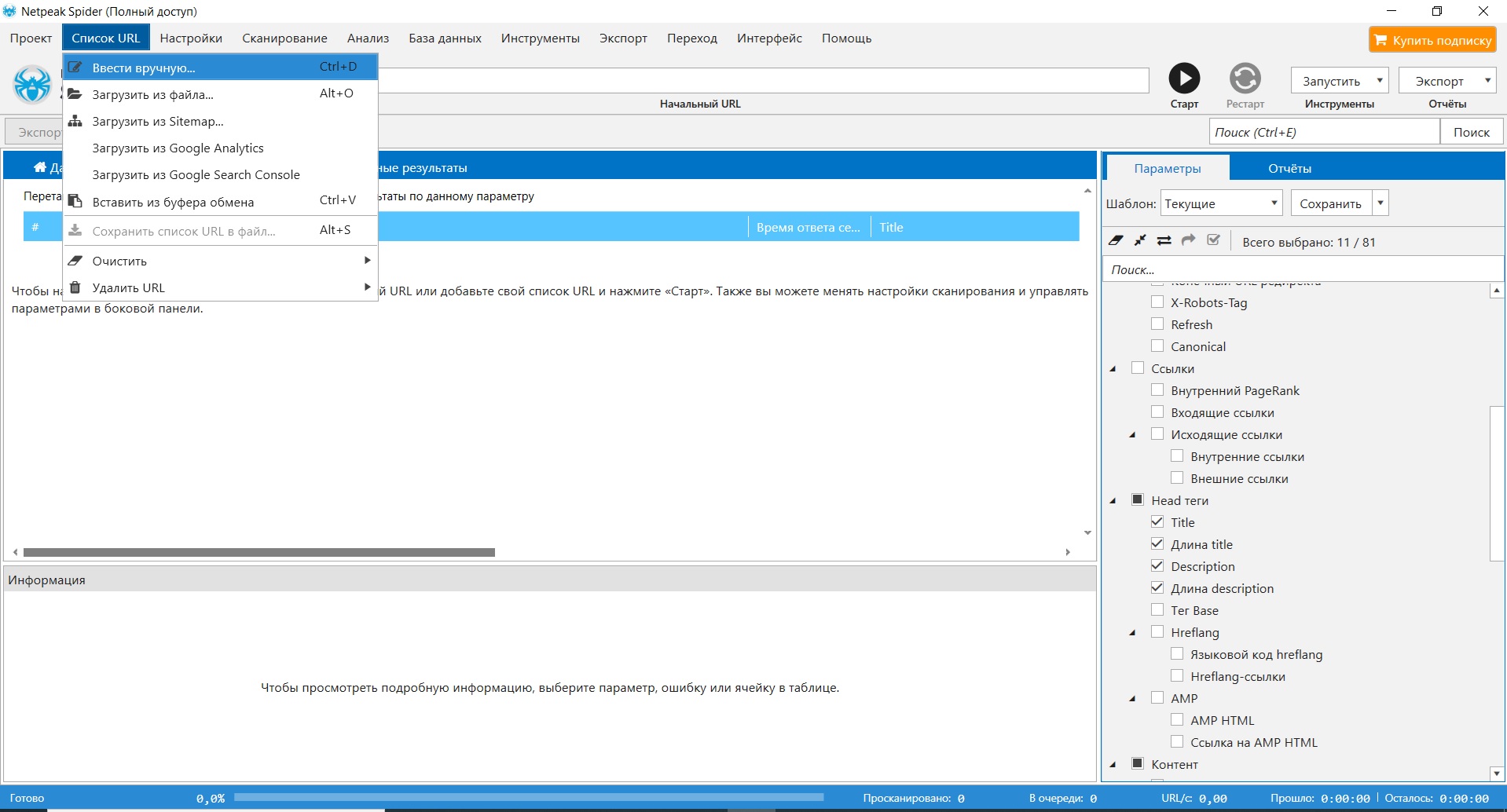
Task: Open the Шаблон dropdown showing Текущие
Action: (x=1221, y=203)
